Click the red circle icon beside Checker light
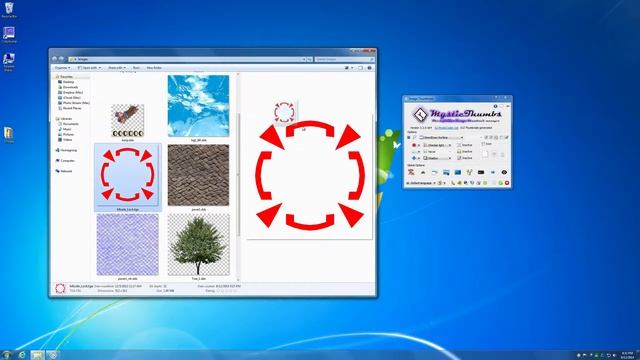Screen dimensions: 640x360 414,145
